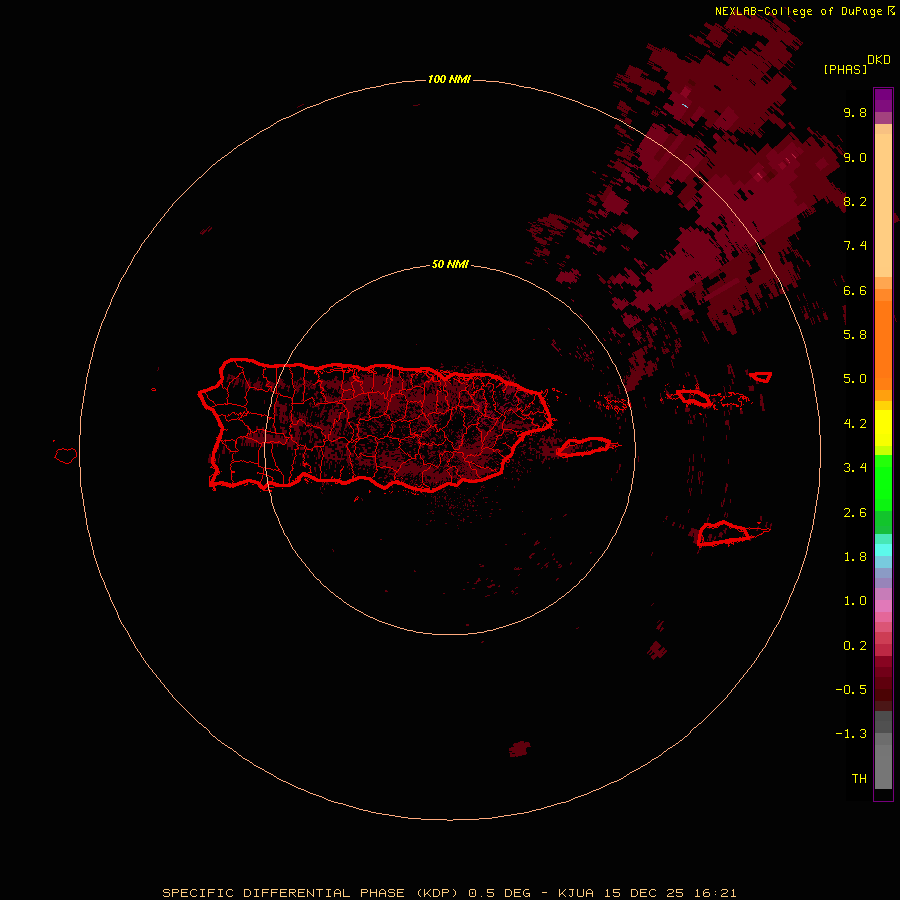Click the 1.0 scale value
900x900 pixels.
855,601
